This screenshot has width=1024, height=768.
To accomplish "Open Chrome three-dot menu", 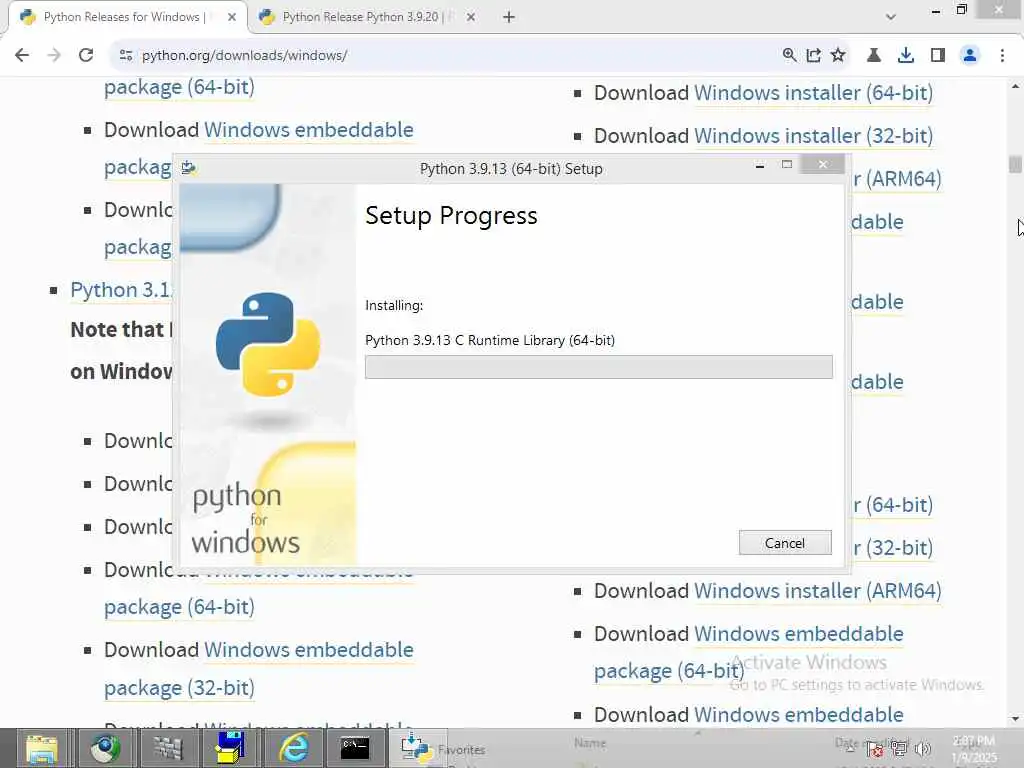I will [1002, 55].
